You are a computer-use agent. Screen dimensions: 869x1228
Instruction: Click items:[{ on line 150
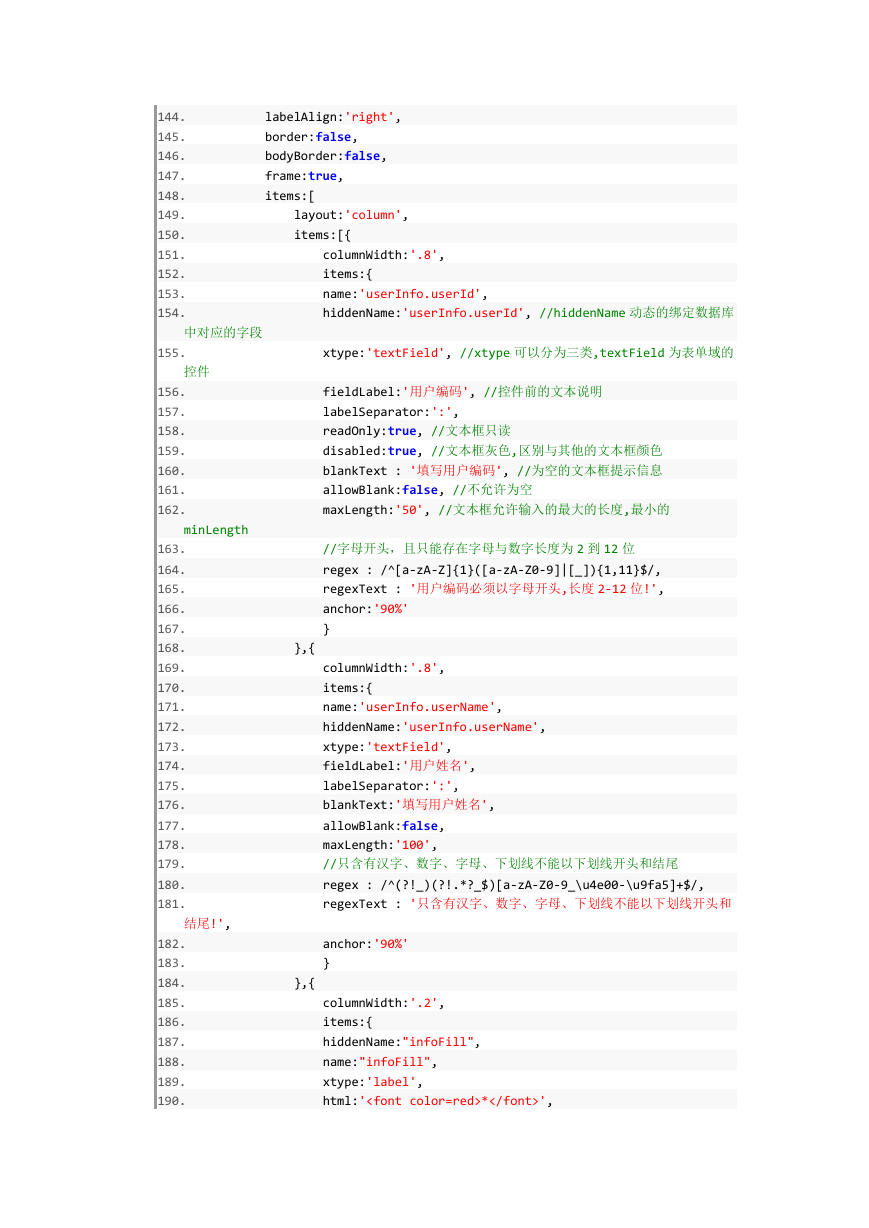point(322,235)
